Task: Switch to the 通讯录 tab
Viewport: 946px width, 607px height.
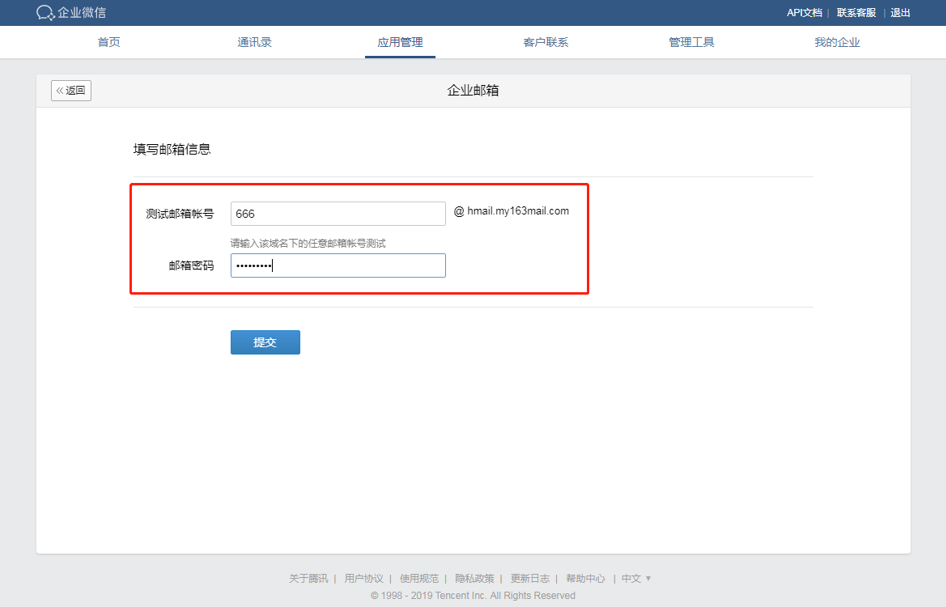Action: [254, 42]
